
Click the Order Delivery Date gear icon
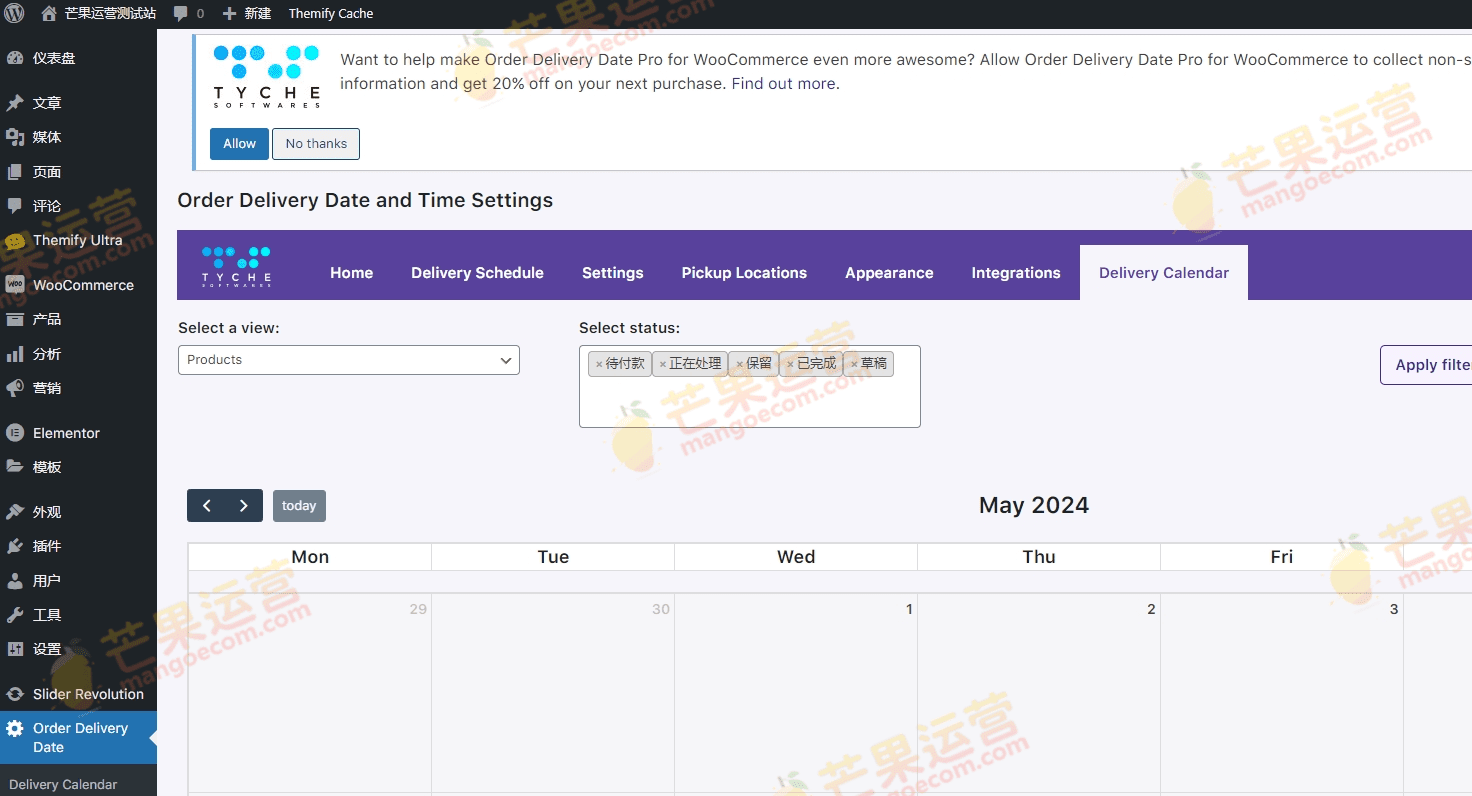pos(15,728)
